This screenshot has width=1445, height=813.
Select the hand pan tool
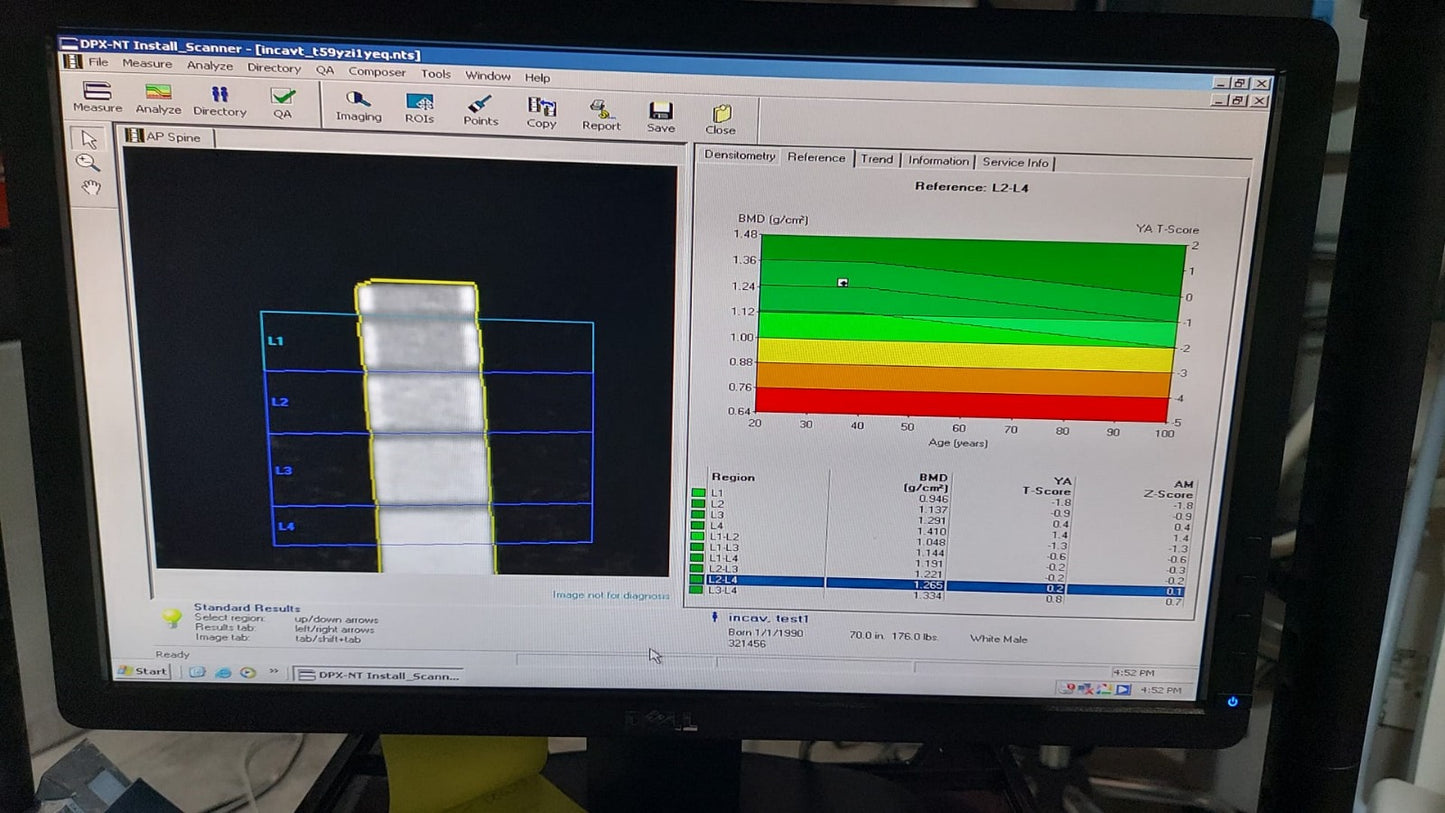point(91,187)
